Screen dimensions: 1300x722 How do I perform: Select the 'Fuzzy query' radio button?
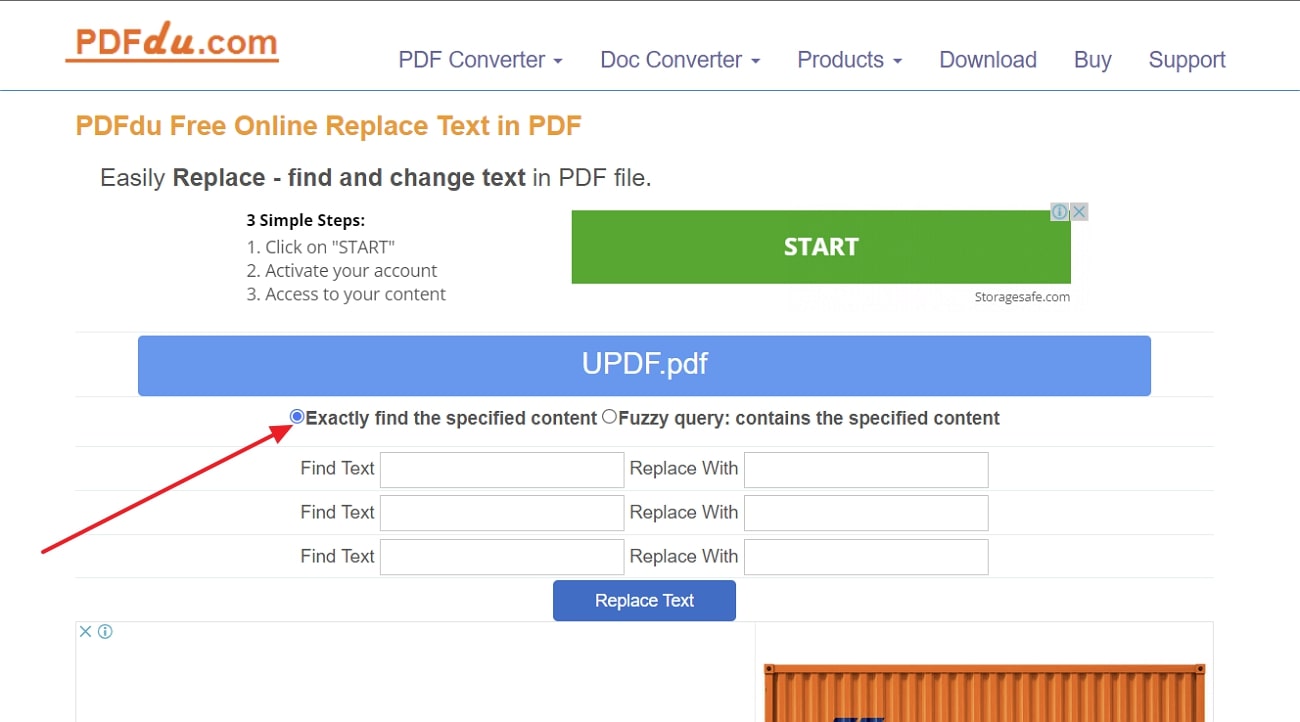tap(609, 417)
